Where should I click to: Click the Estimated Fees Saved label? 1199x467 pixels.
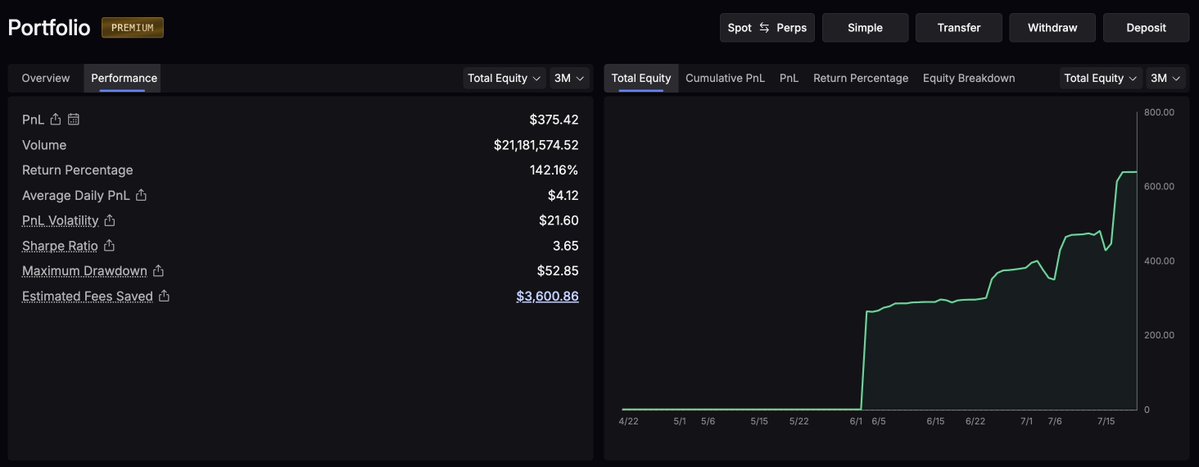point(87,296)
